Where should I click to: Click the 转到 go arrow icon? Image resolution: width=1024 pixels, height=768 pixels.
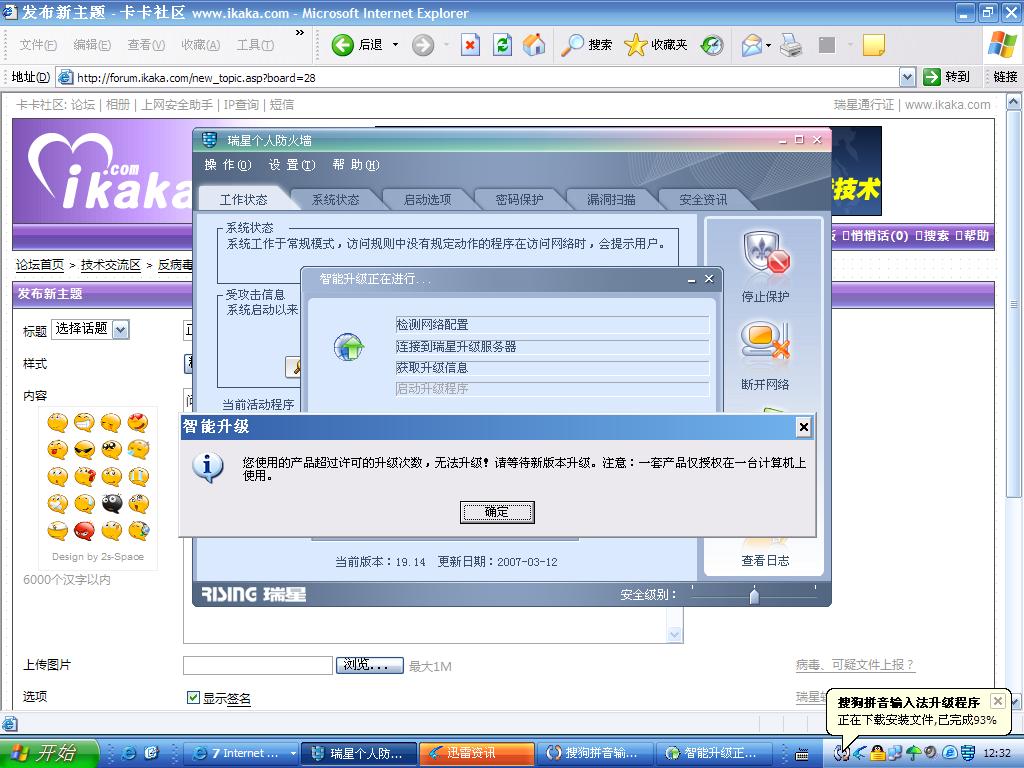point(932,77)
